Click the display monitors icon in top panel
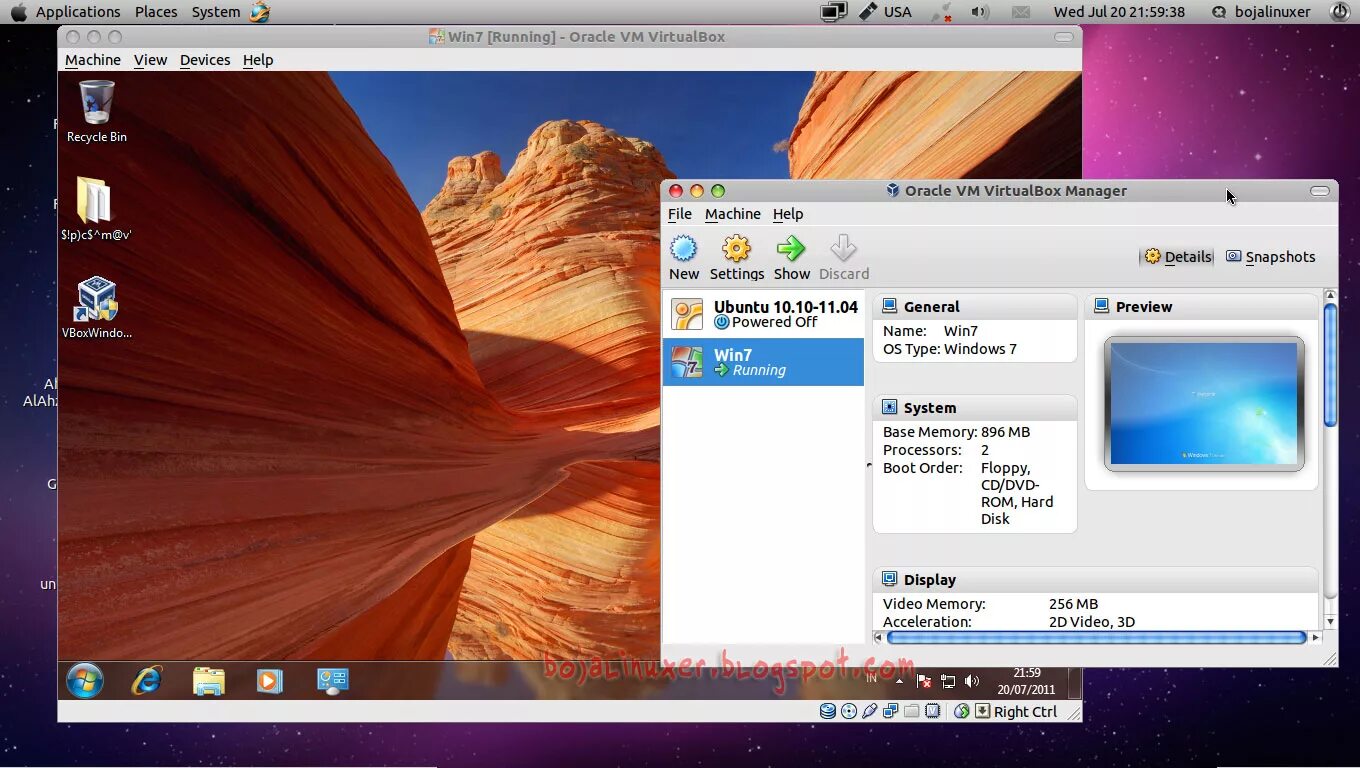The width and height of the screenshot is (1360, 768). pyautogui.click(x=834, y=12)
